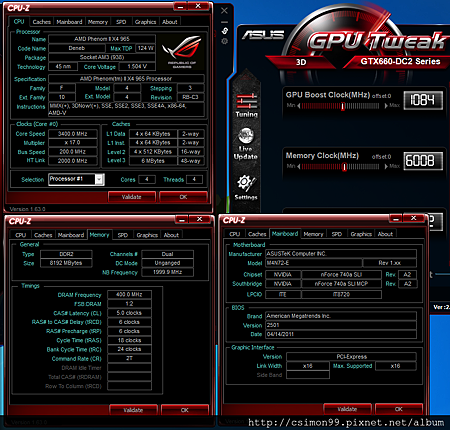Select Caches tab in the CPU-Z Memory window
The image size is (450, 430).
(43, 235)
